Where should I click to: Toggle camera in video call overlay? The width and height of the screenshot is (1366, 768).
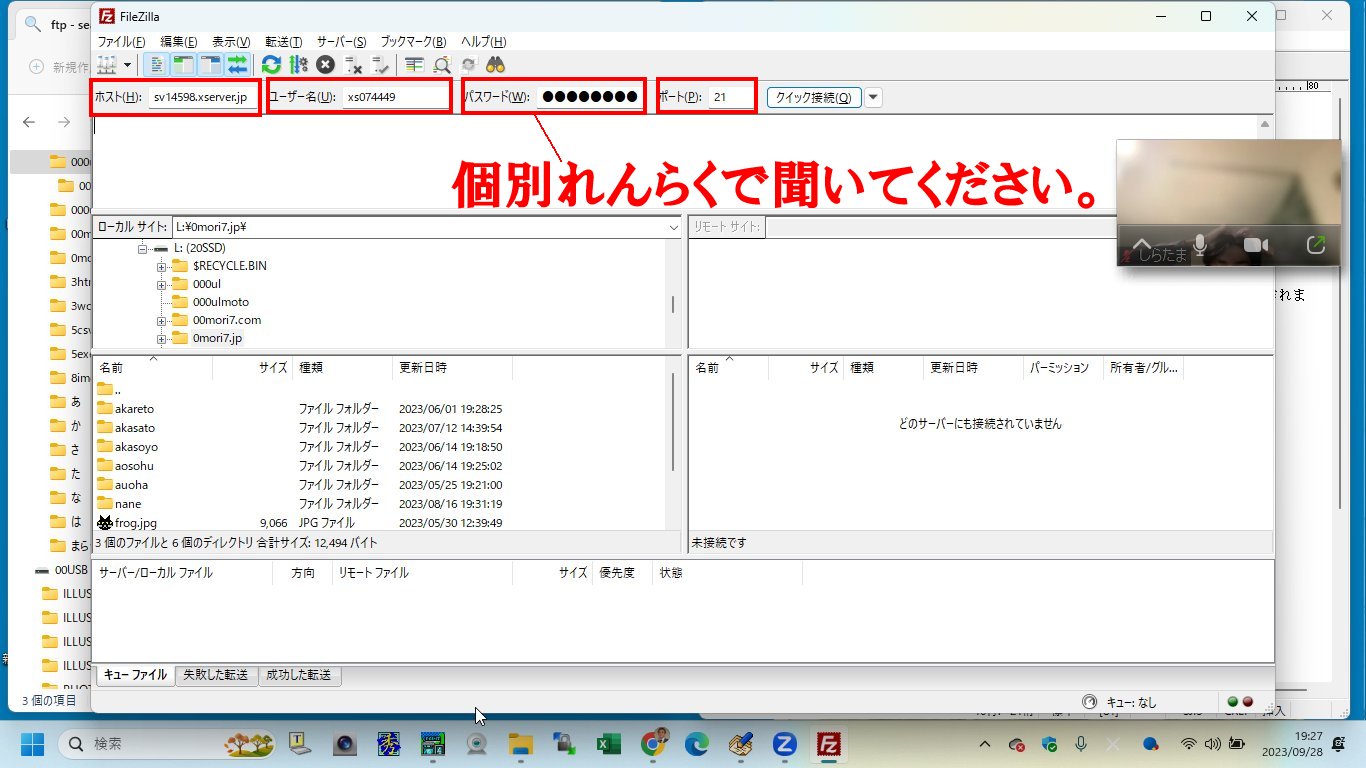(1255, 245)
